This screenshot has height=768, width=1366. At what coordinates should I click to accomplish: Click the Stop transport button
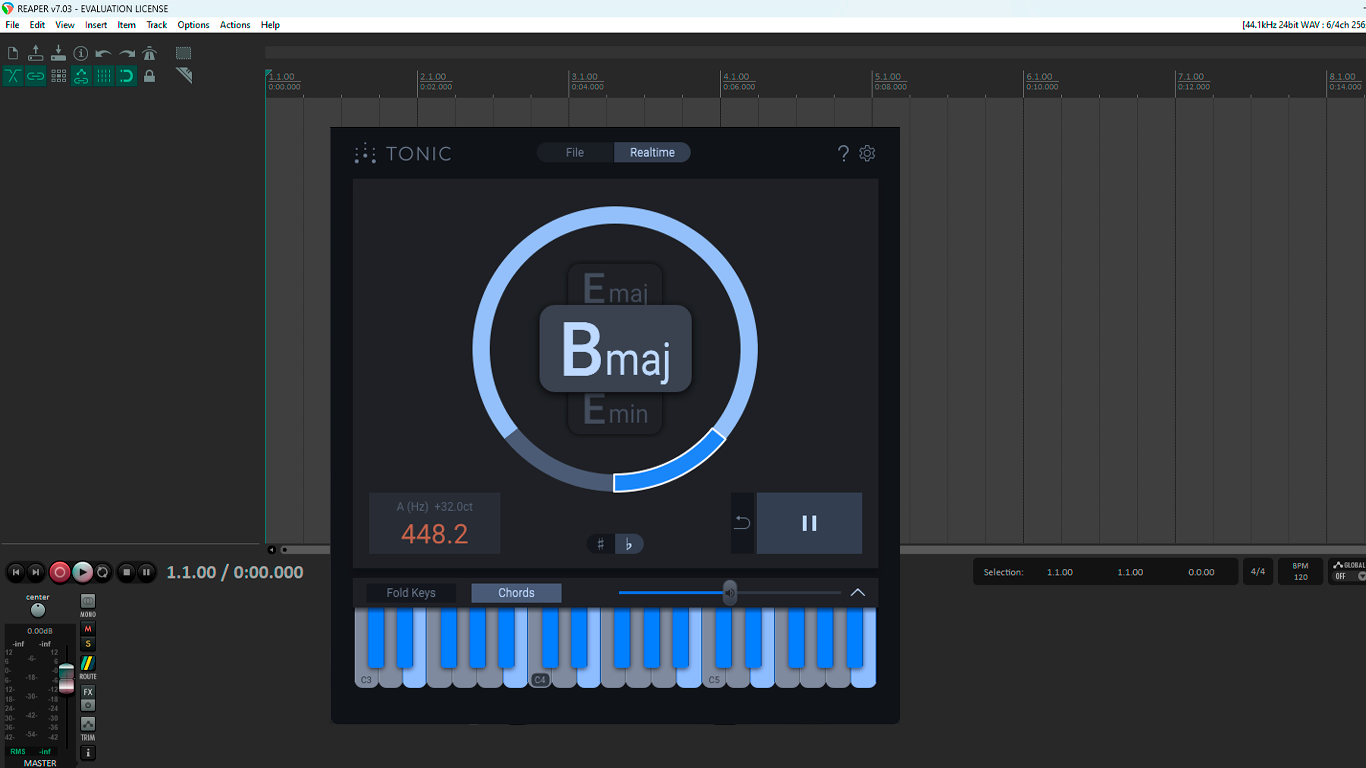126,572
